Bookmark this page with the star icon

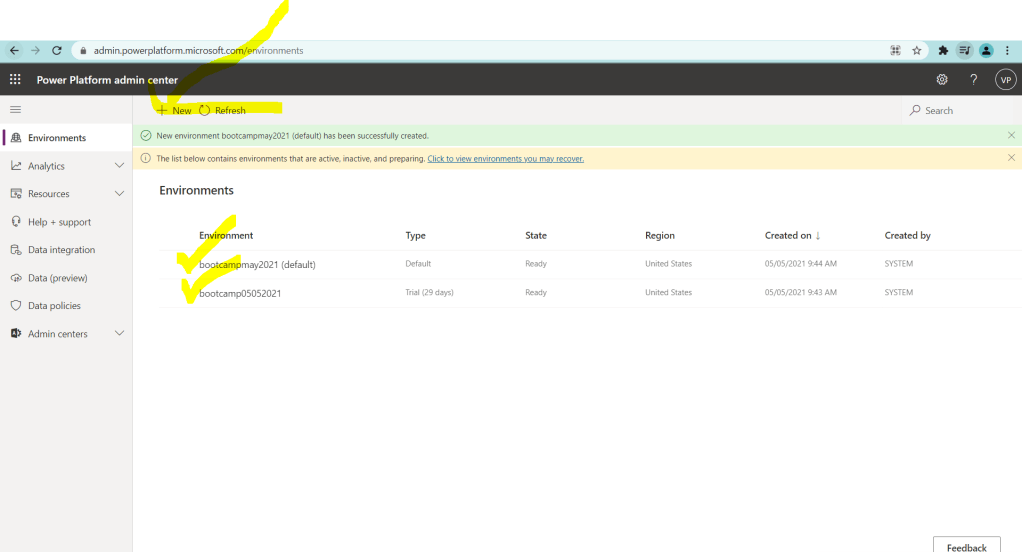(x=916, y=50)
